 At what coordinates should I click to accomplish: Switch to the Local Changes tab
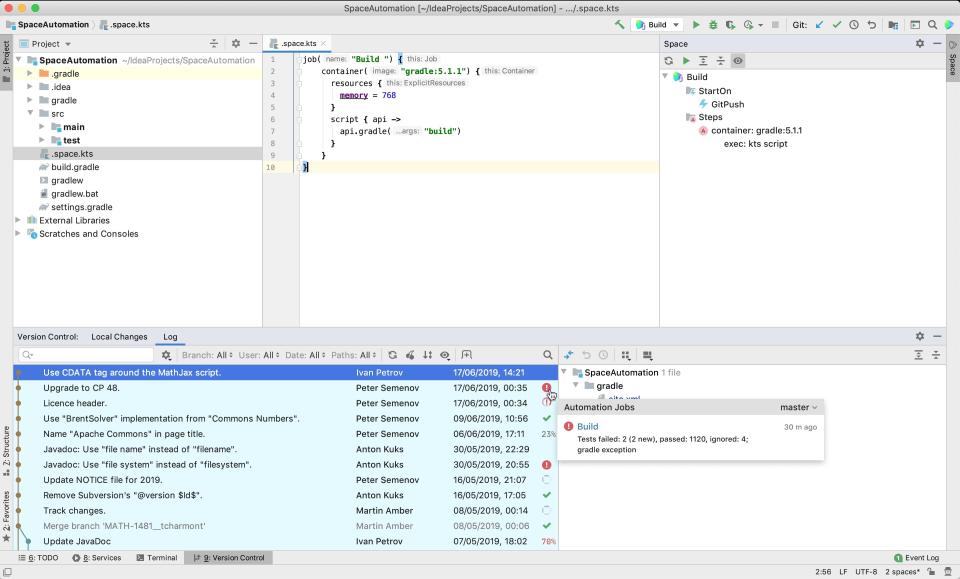pos(119,337)
